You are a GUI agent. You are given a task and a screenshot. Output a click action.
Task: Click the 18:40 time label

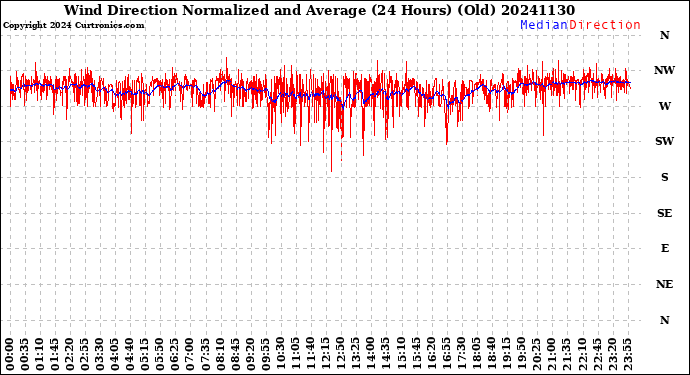click(491, 354)
